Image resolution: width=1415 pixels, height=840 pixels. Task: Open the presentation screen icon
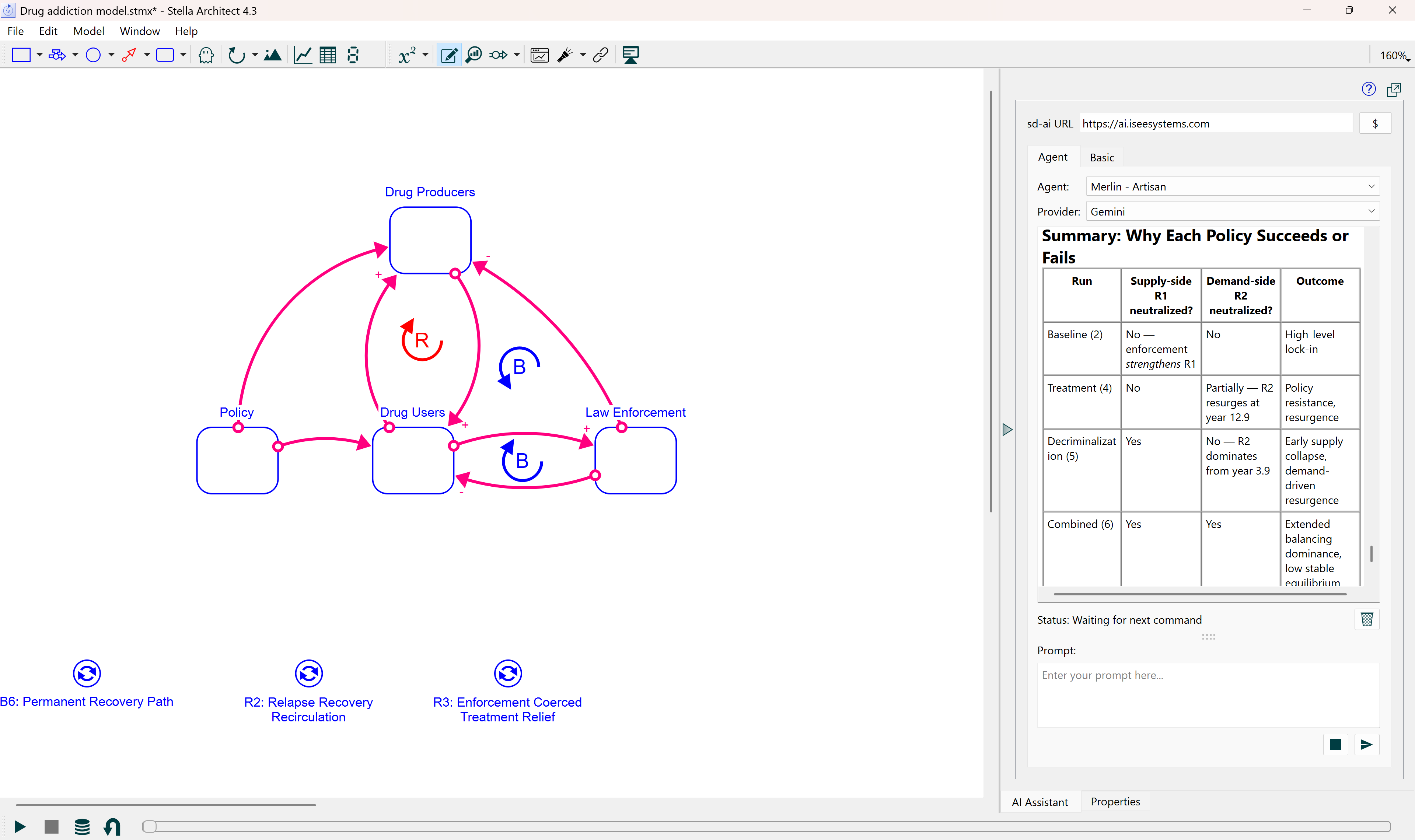point(630,55)
